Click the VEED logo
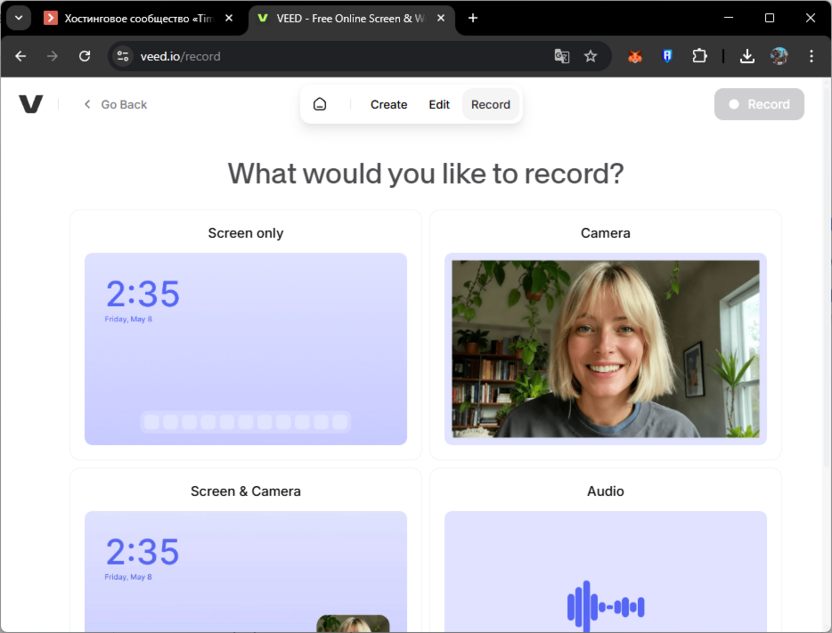832x633 pixels. 31,104
